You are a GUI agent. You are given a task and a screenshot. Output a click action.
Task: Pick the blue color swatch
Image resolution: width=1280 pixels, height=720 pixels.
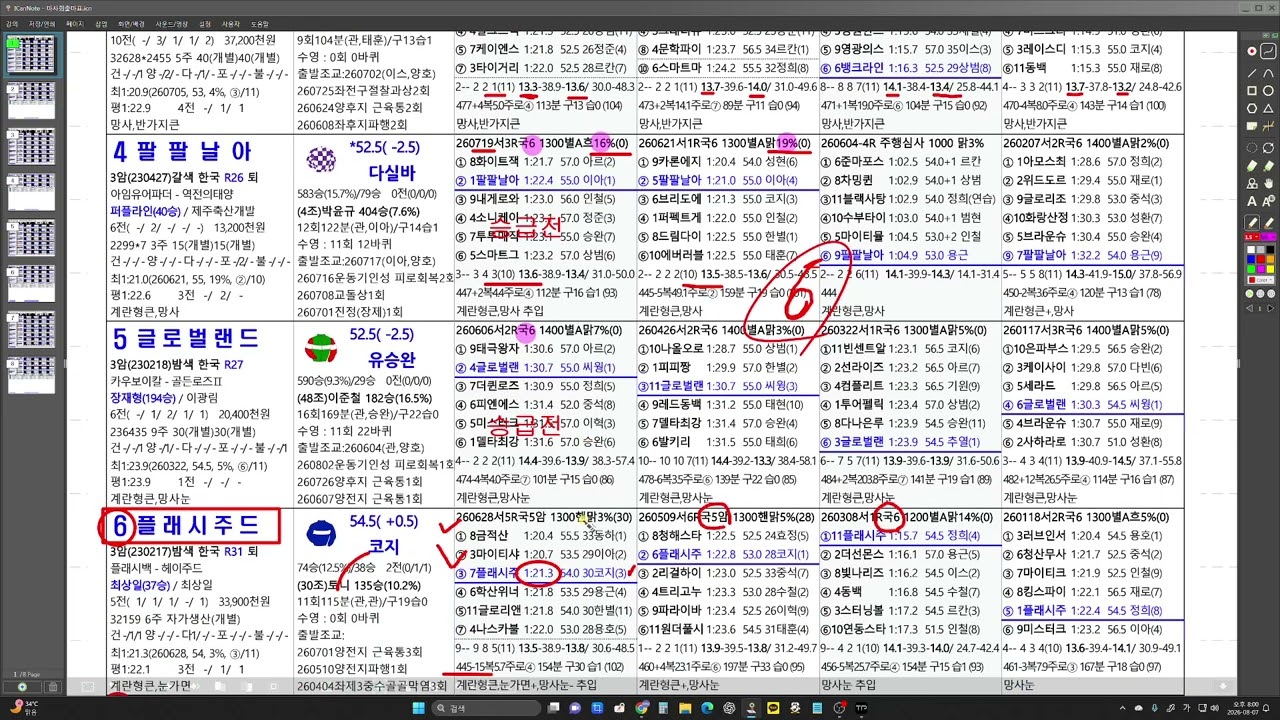[x=1251, y=258]
